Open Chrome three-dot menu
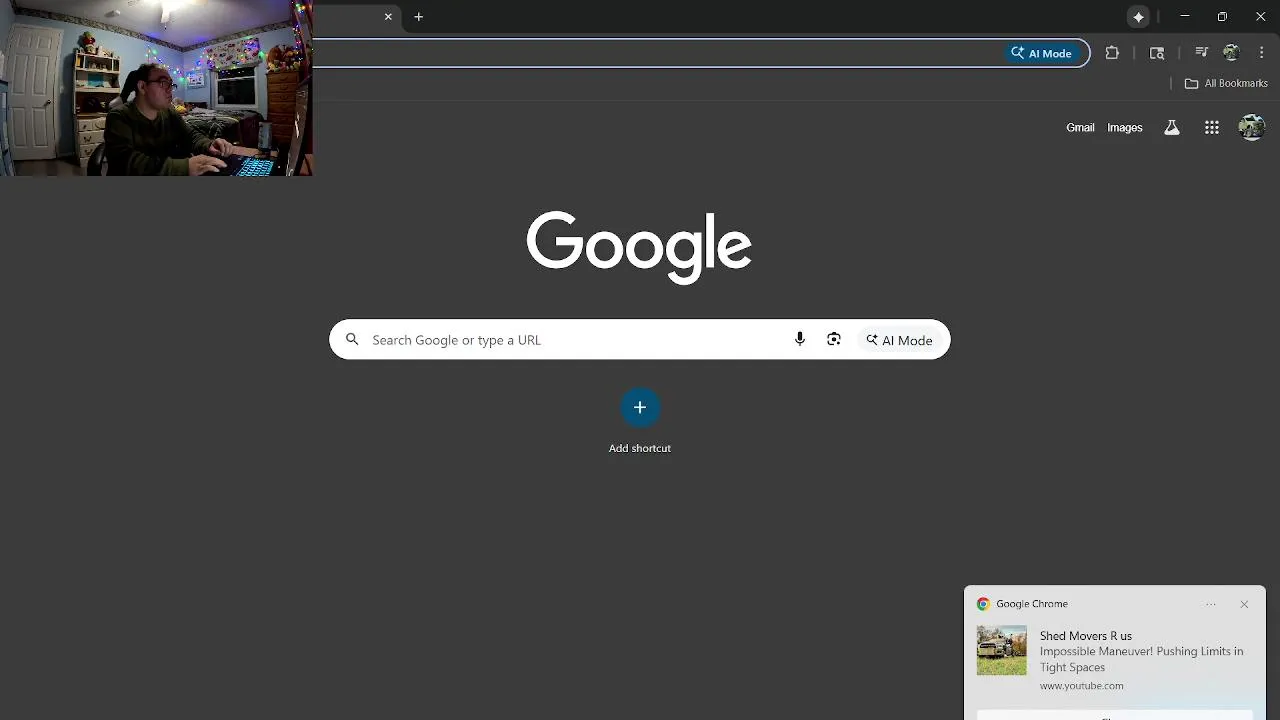The width and height of the screenshot is (1280, 720). point(1261,53)
